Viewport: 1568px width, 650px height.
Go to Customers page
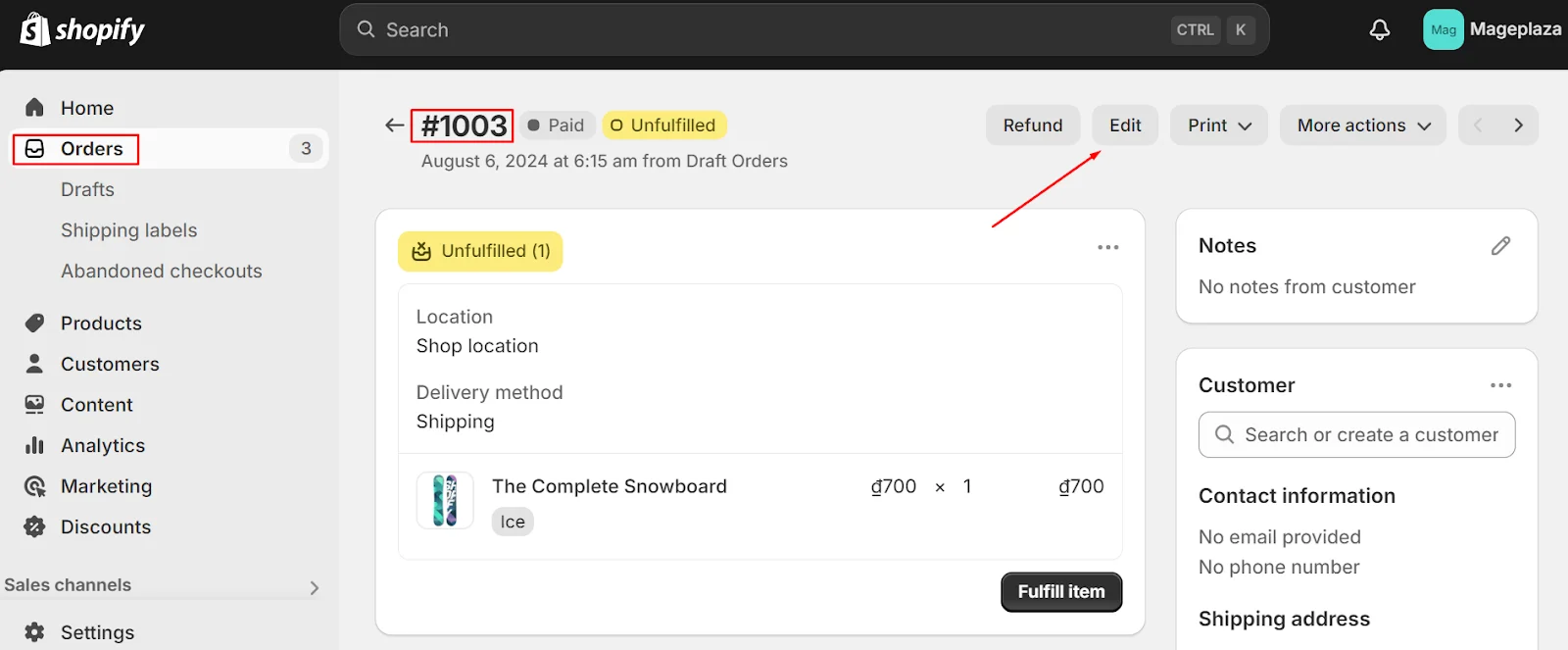tap(110, 365)
